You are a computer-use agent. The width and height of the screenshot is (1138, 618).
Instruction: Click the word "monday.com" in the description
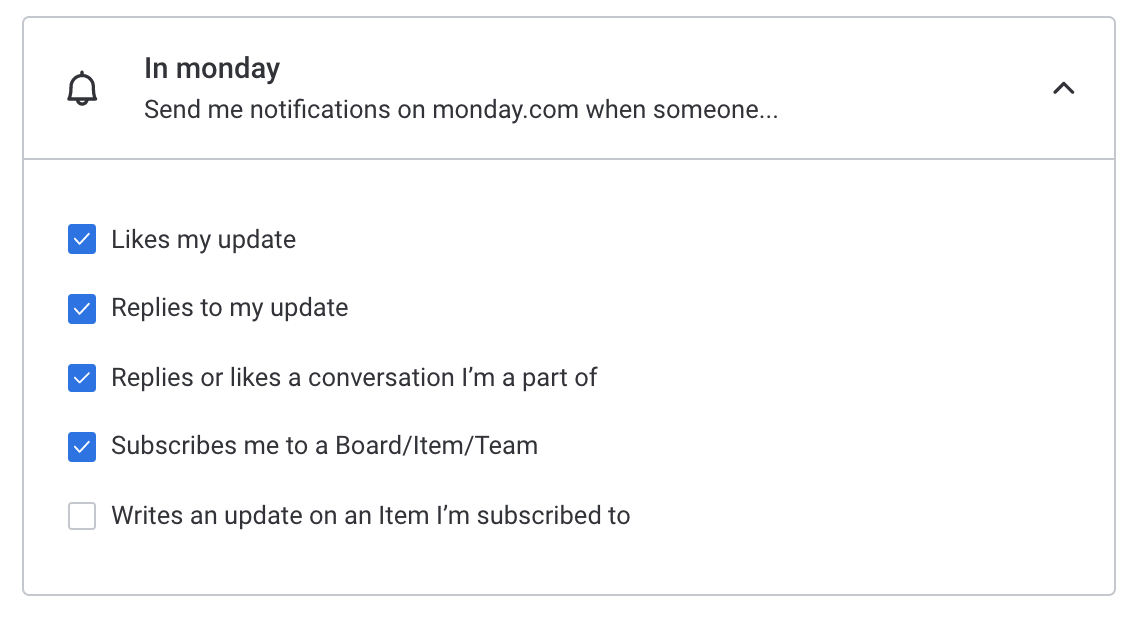(x=505, y=110)
